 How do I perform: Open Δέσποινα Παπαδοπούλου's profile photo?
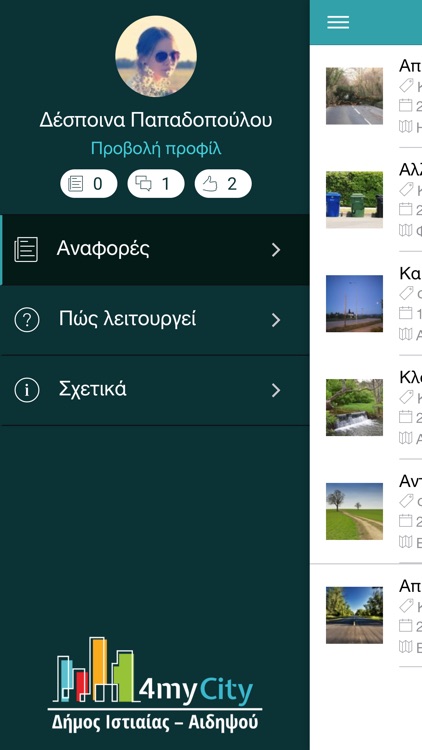pos(156,56)
